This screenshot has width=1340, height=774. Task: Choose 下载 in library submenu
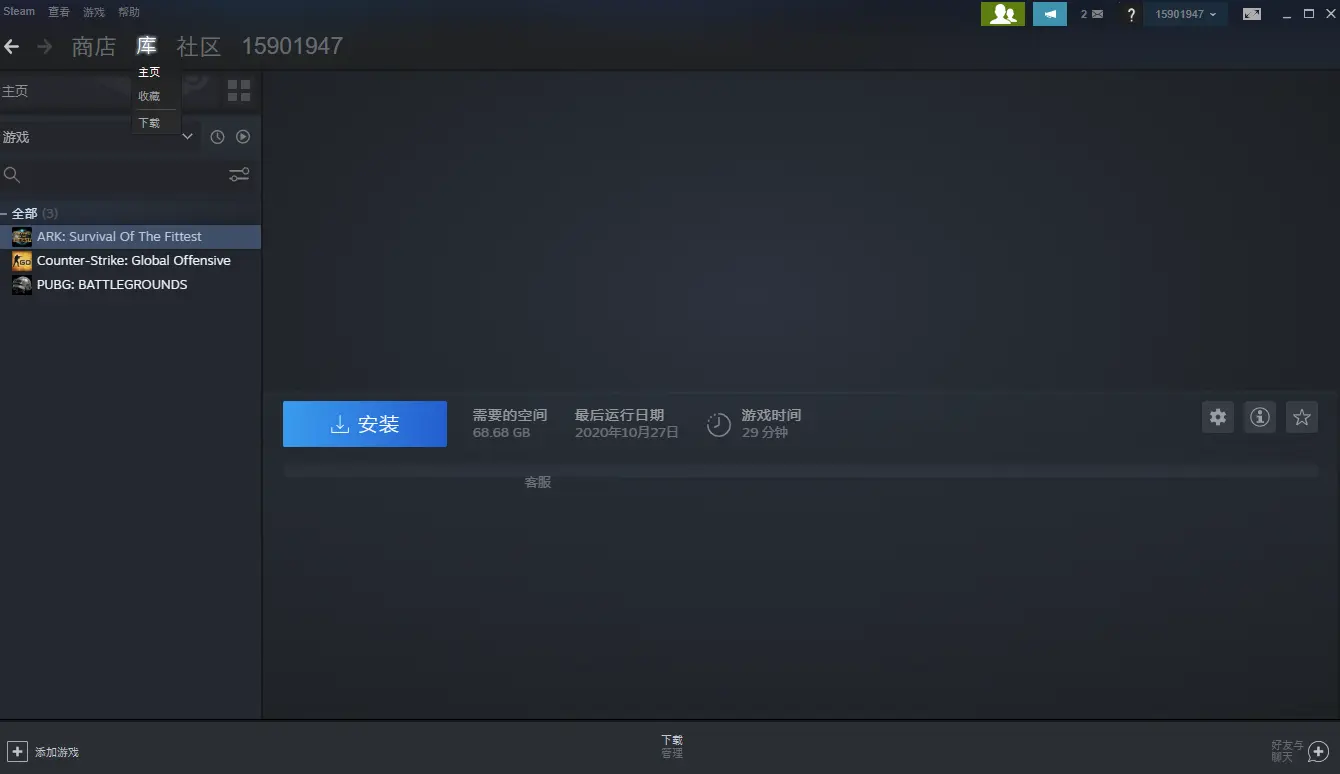tap(149, 123)
